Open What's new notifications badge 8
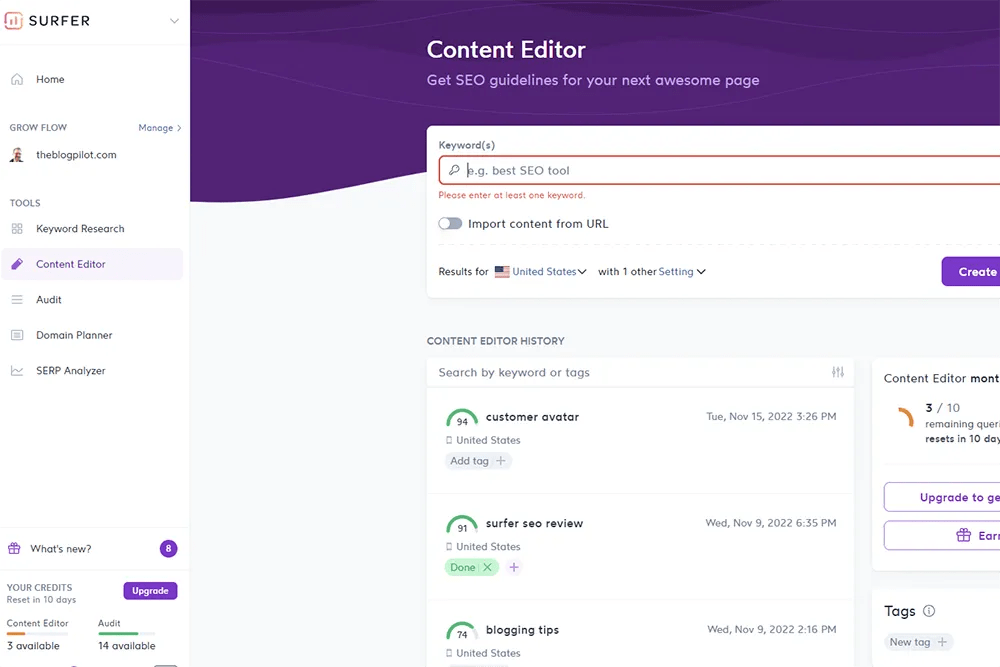 click(x=168, y=548)
